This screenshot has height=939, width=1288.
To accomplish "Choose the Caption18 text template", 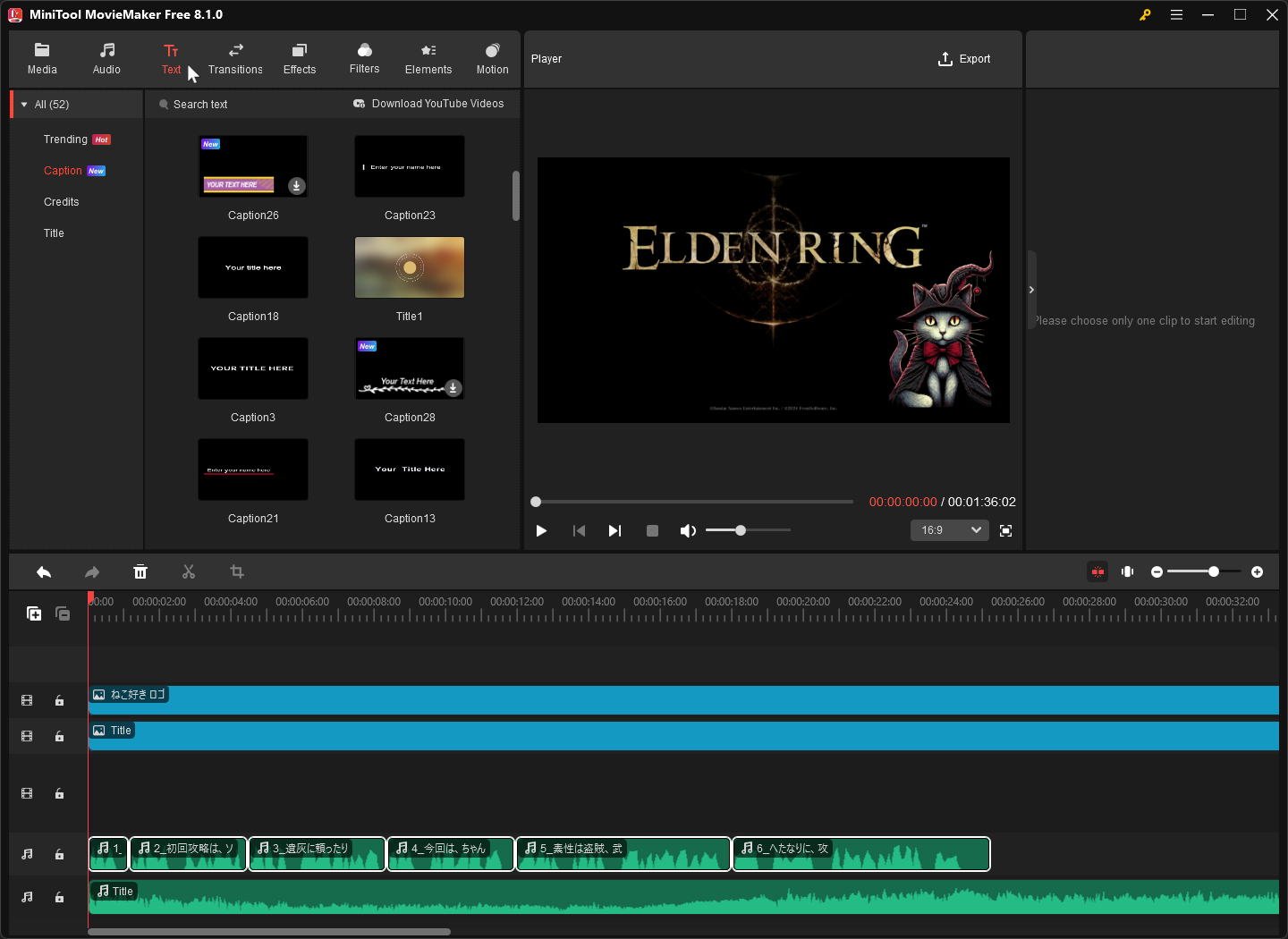I will coord(253,267).
